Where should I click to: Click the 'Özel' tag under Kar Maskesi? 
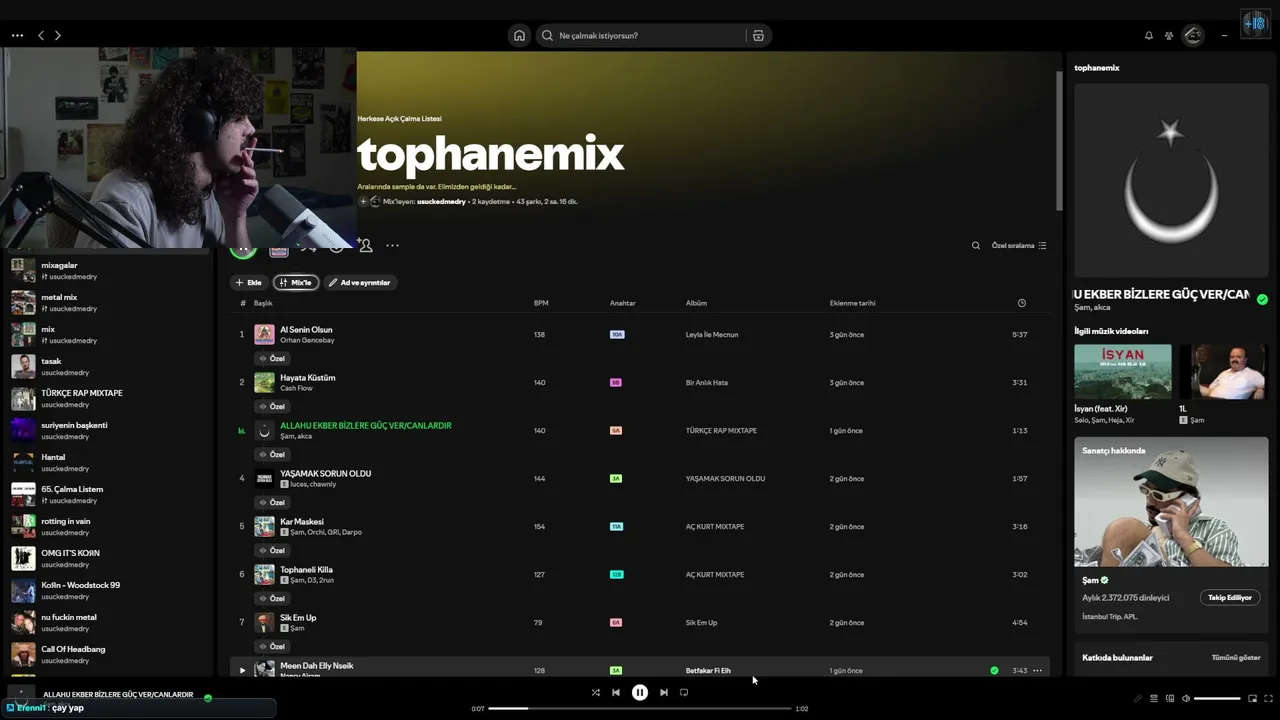tap(272, 550)
